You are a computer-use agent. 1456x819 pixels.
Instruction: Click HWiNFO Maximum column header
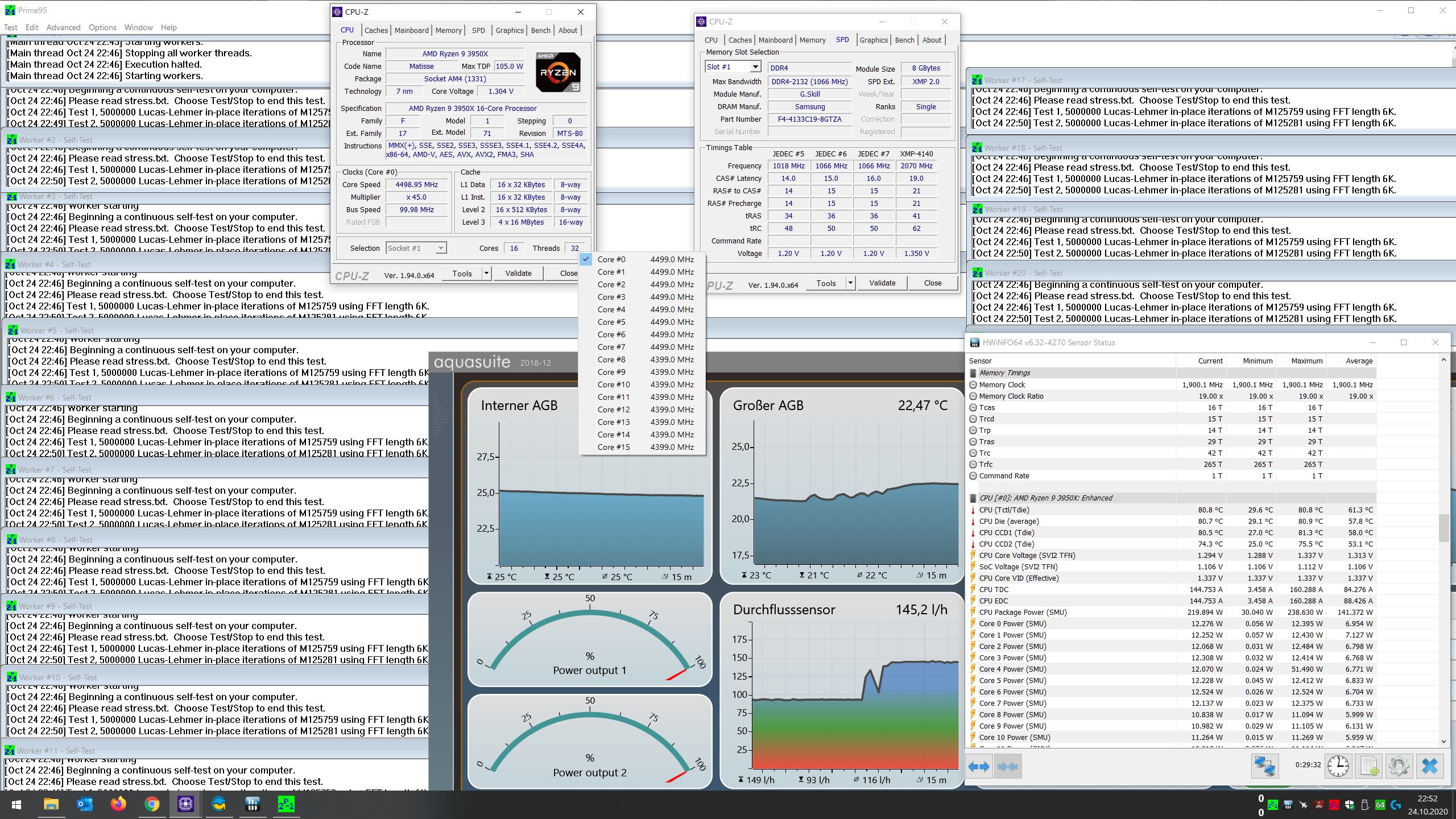[1301, 361]
